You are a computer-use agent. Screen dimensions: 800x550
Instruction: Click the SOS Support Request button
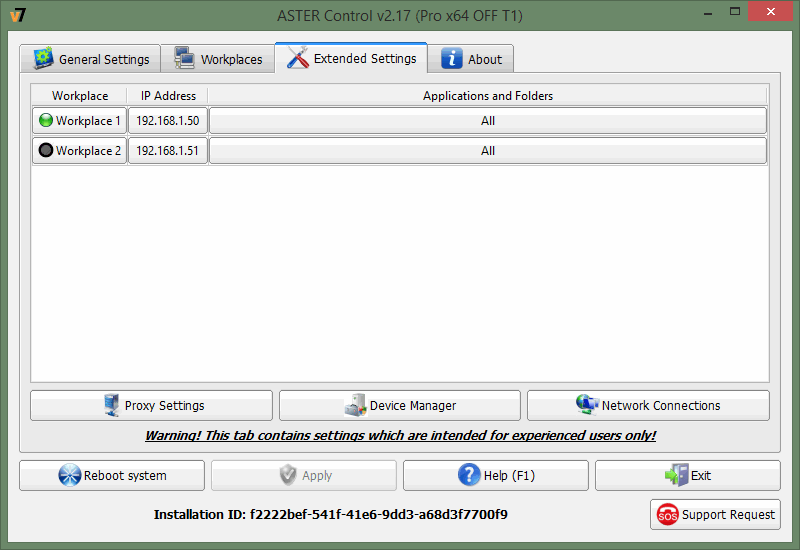715,514
